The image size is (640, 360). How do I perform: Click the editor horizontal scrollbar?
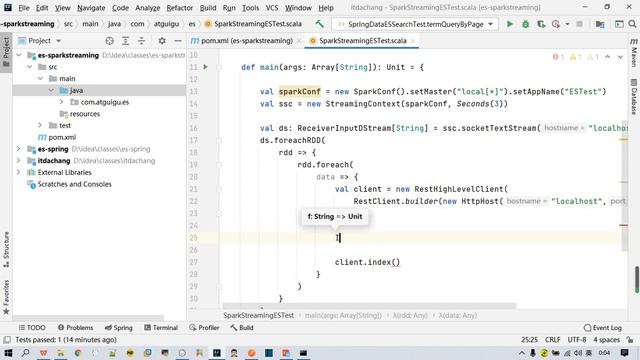[369, 306]
